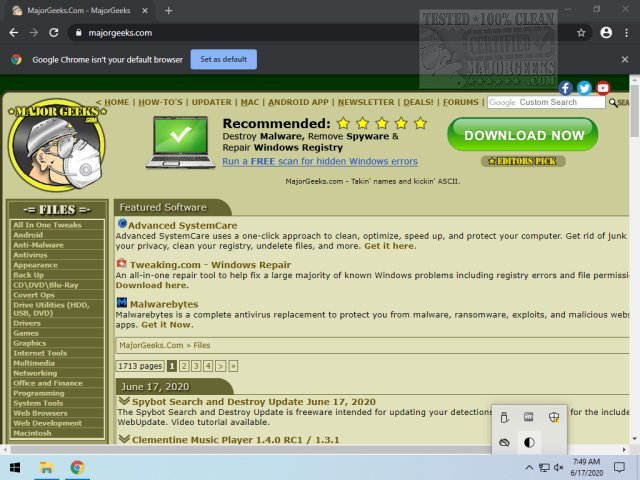The image size is (640, 480).
Task: Open the Windows Start button
Action: point(15,467)
